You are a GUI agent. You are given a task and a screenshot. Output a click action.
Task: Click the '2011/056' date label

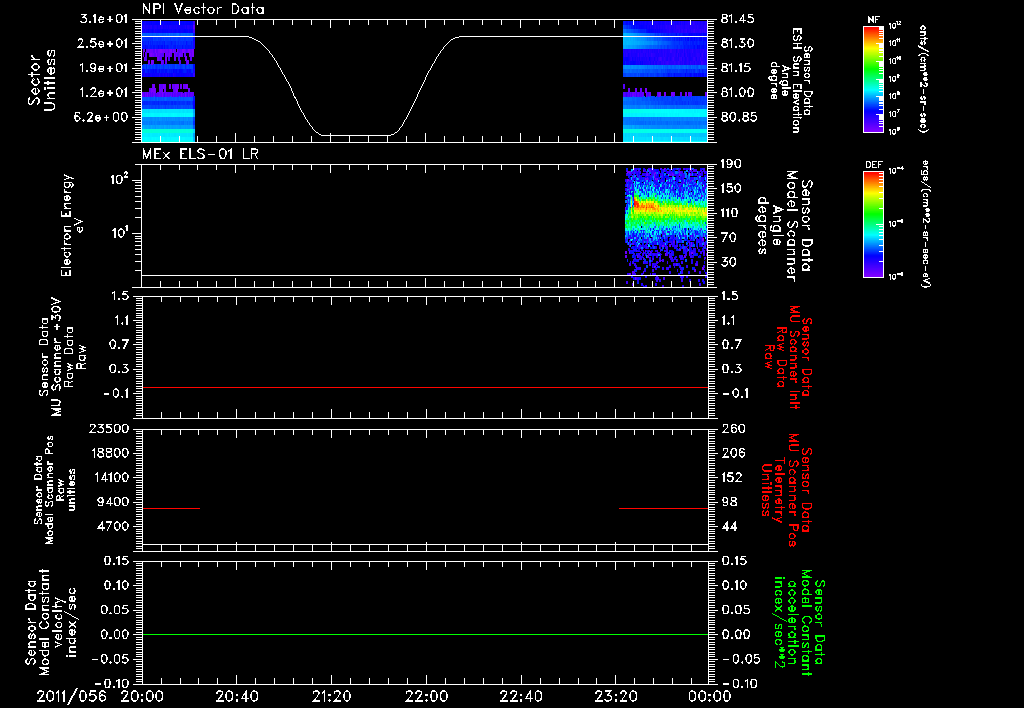click(71, 696)
